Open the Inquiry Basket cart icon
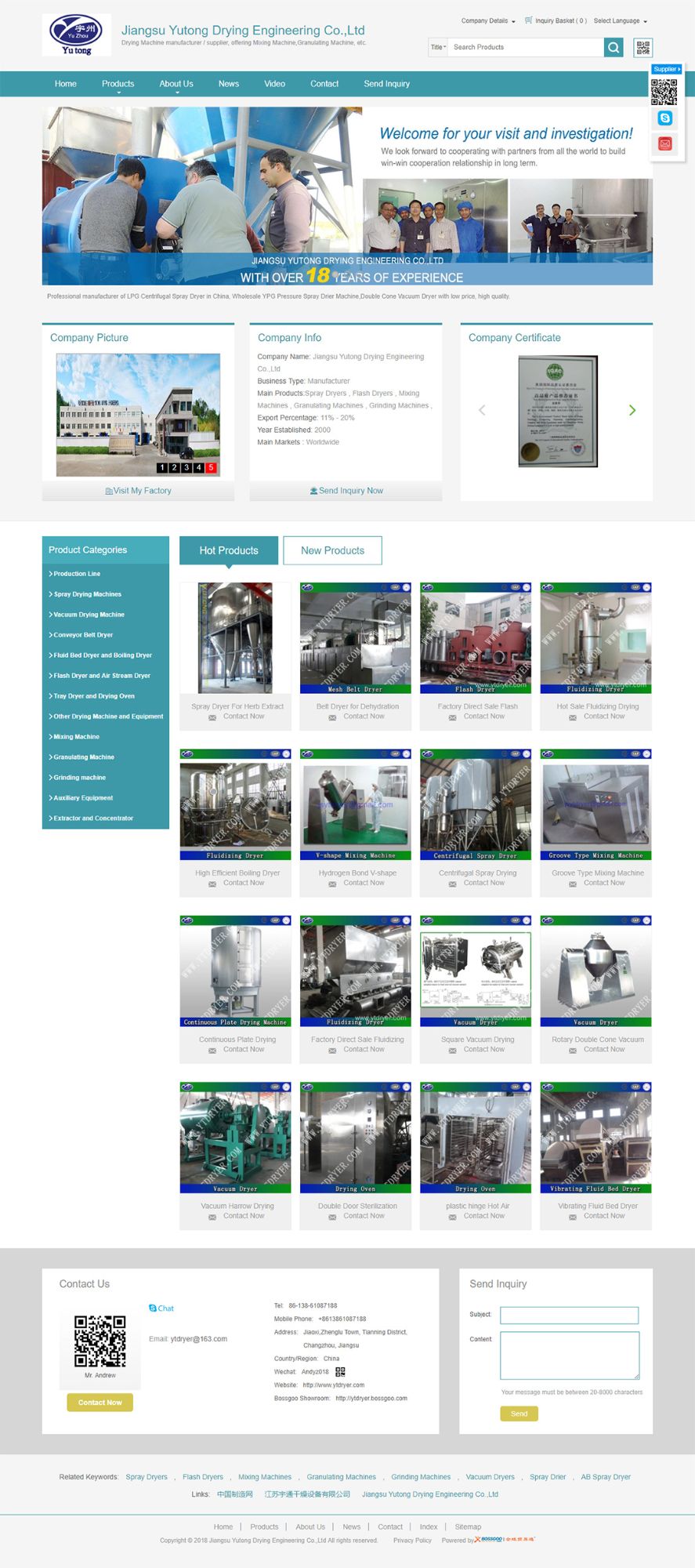The height and width of the screenshot is (1568, 695). pyautogui.click(x=528, y=20)
